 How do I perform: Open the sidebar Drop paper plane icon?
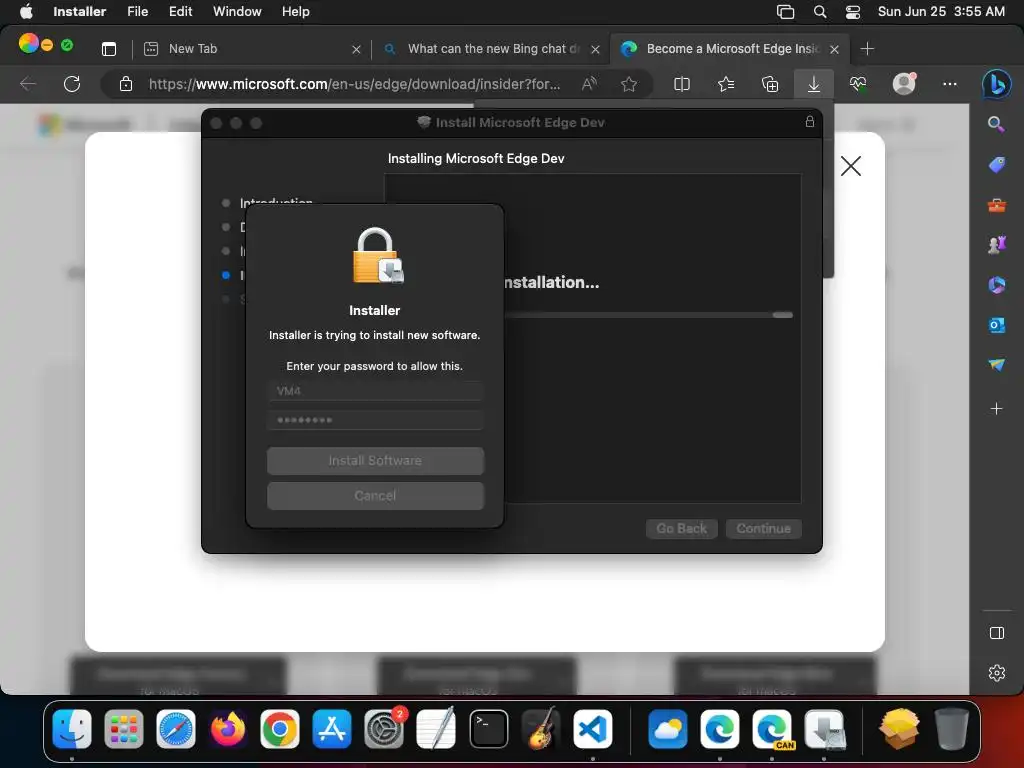point(997,364)
